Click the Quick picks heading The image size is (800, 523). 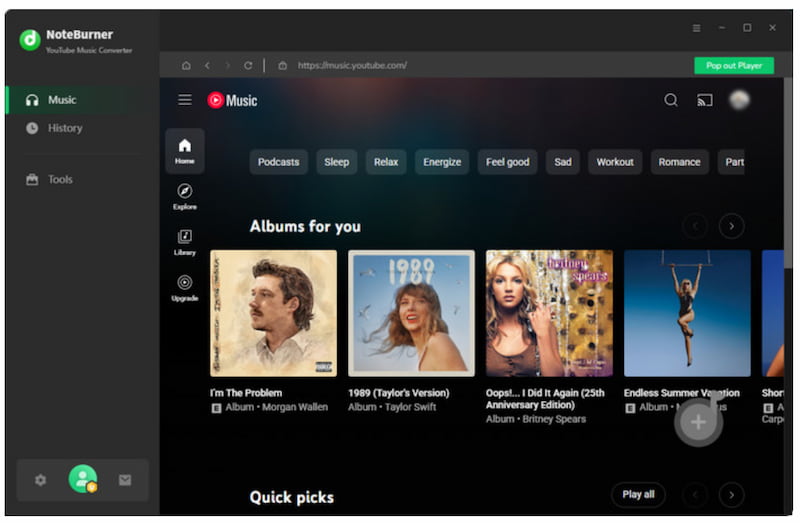292,497
